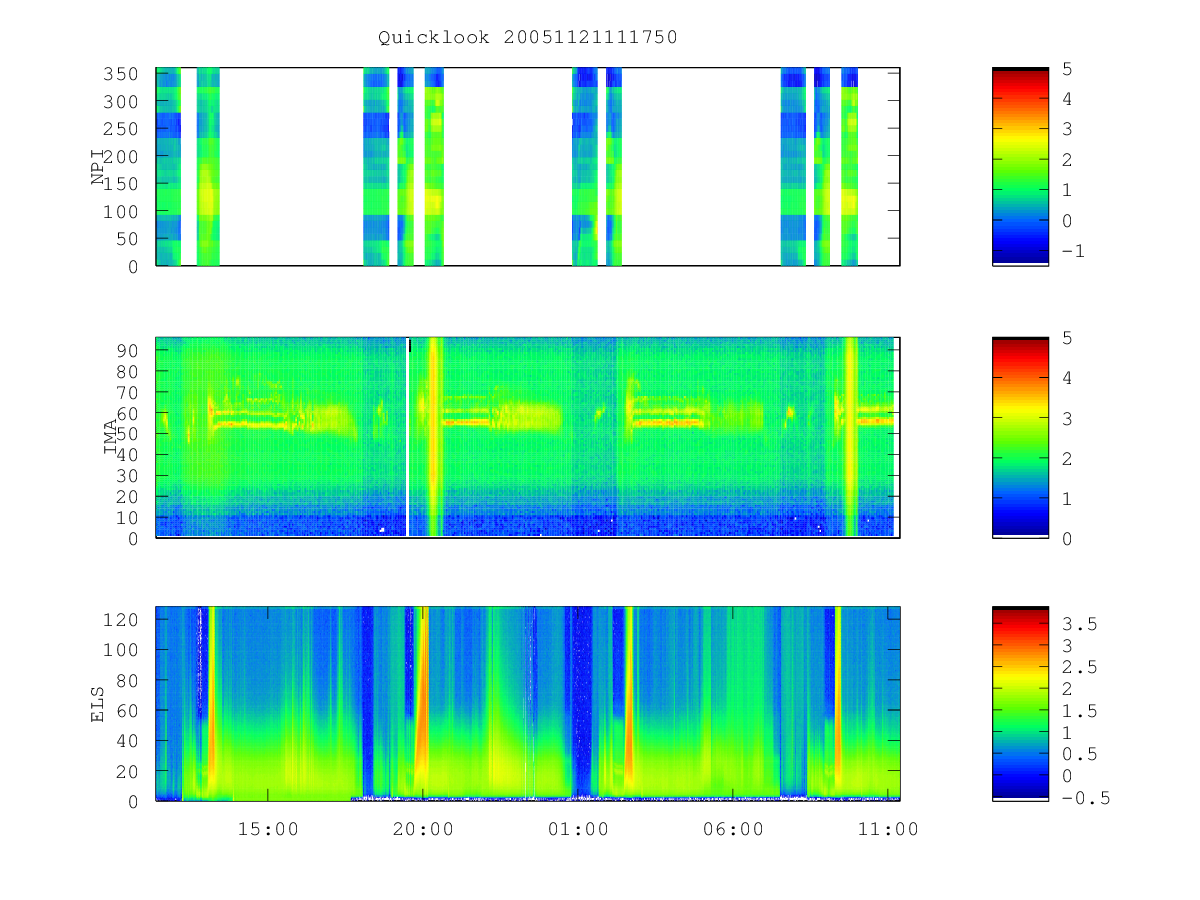Click the 01:00 time tick label

[x=579, y=828]
